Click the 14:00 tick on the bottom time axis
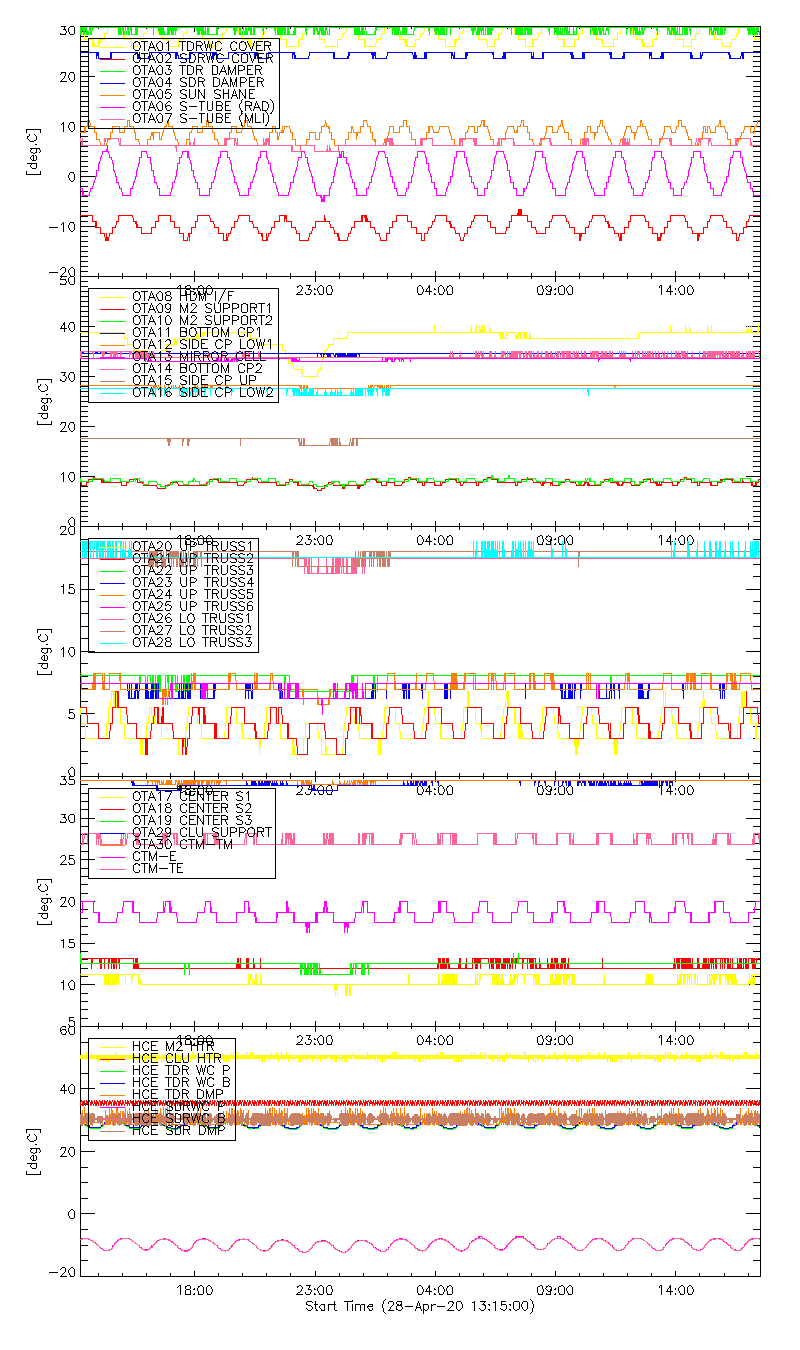This screenshot has width=800, height=1350. (x=676, y=1291)
